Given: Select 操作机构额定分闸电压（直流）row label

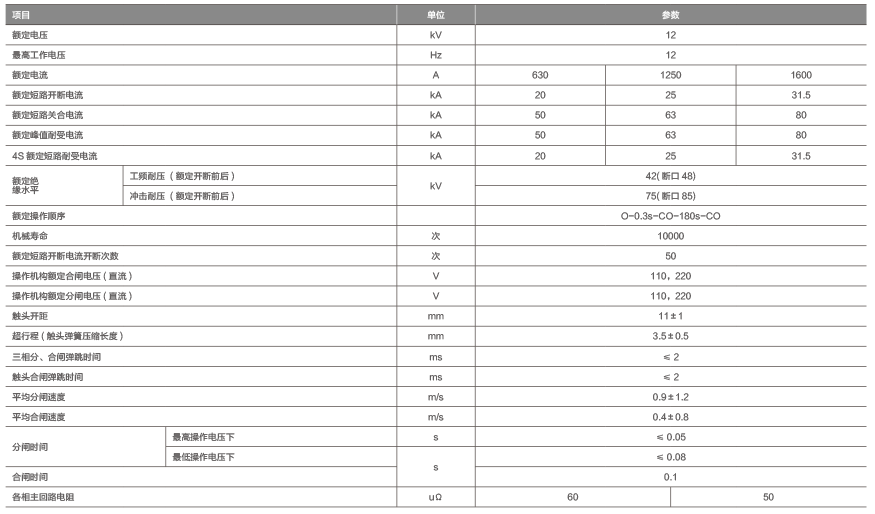Looking at the screenshot, I should point(72,297).
